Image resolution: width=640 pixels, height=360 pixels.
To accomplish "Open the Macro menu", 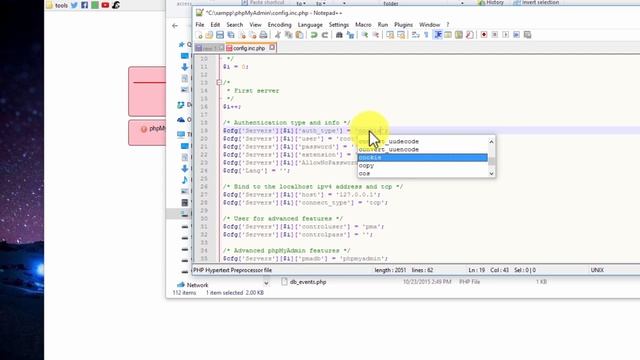I will [363, 25].
